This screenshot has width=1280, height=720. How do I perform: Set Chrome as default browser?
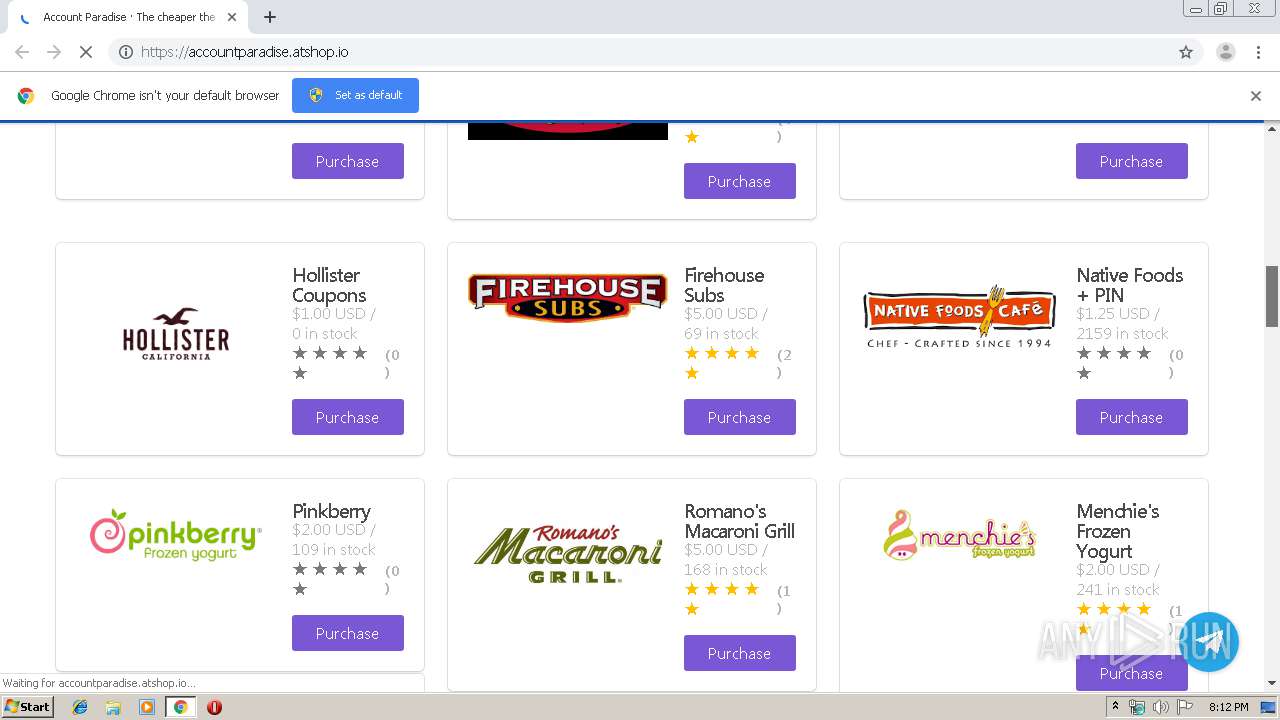355,95
